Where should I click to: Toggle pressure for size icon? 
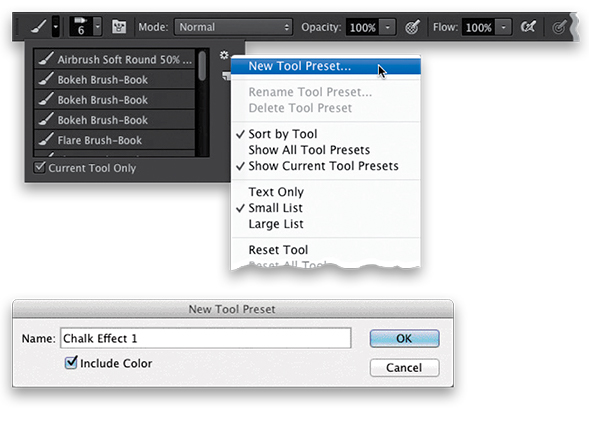point(559,27)
